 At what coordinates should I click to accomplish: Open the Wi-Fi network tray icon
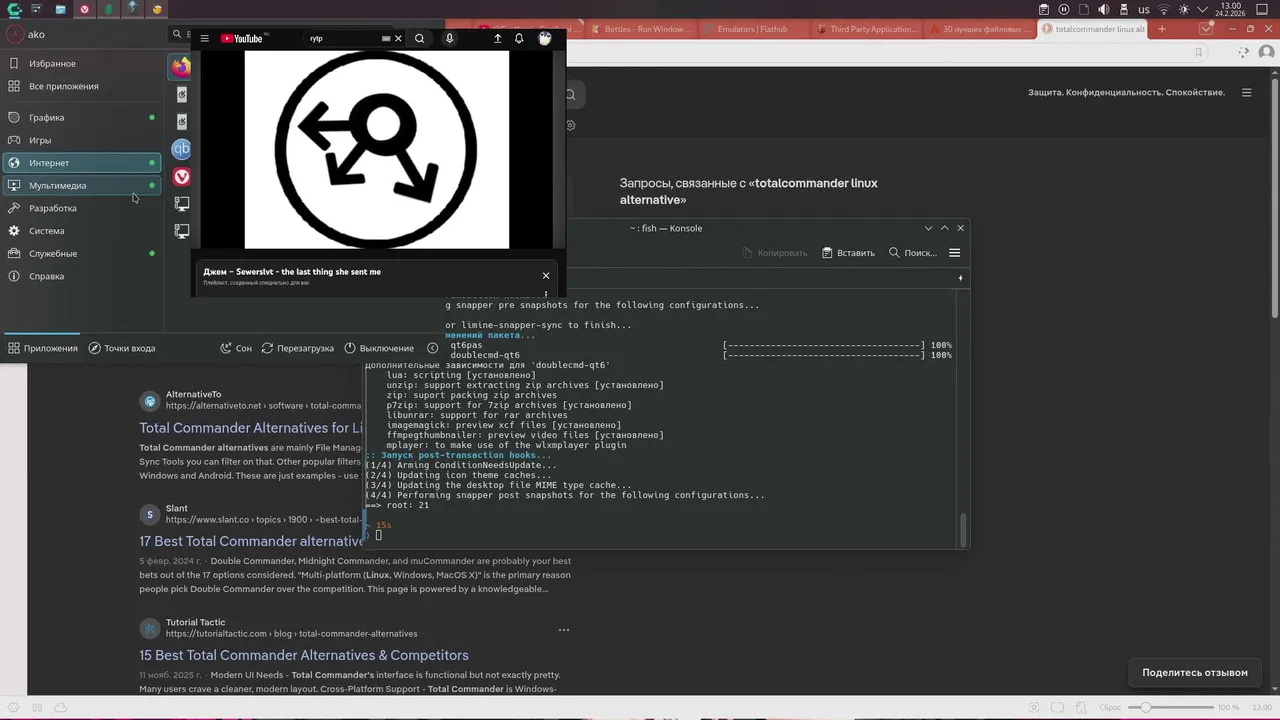point(1164,9)
